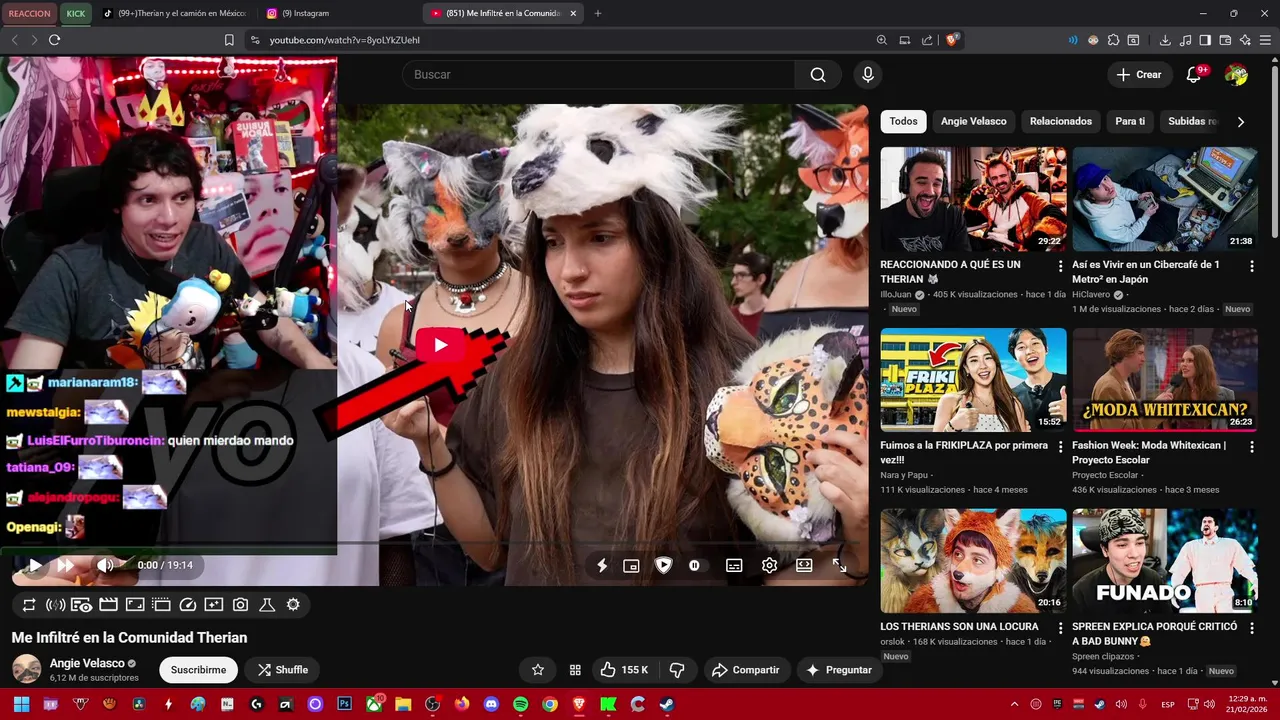Click the speedometer playback speed icon
This screenshot has height=720, width=1280.
click(x=188, y=605)
